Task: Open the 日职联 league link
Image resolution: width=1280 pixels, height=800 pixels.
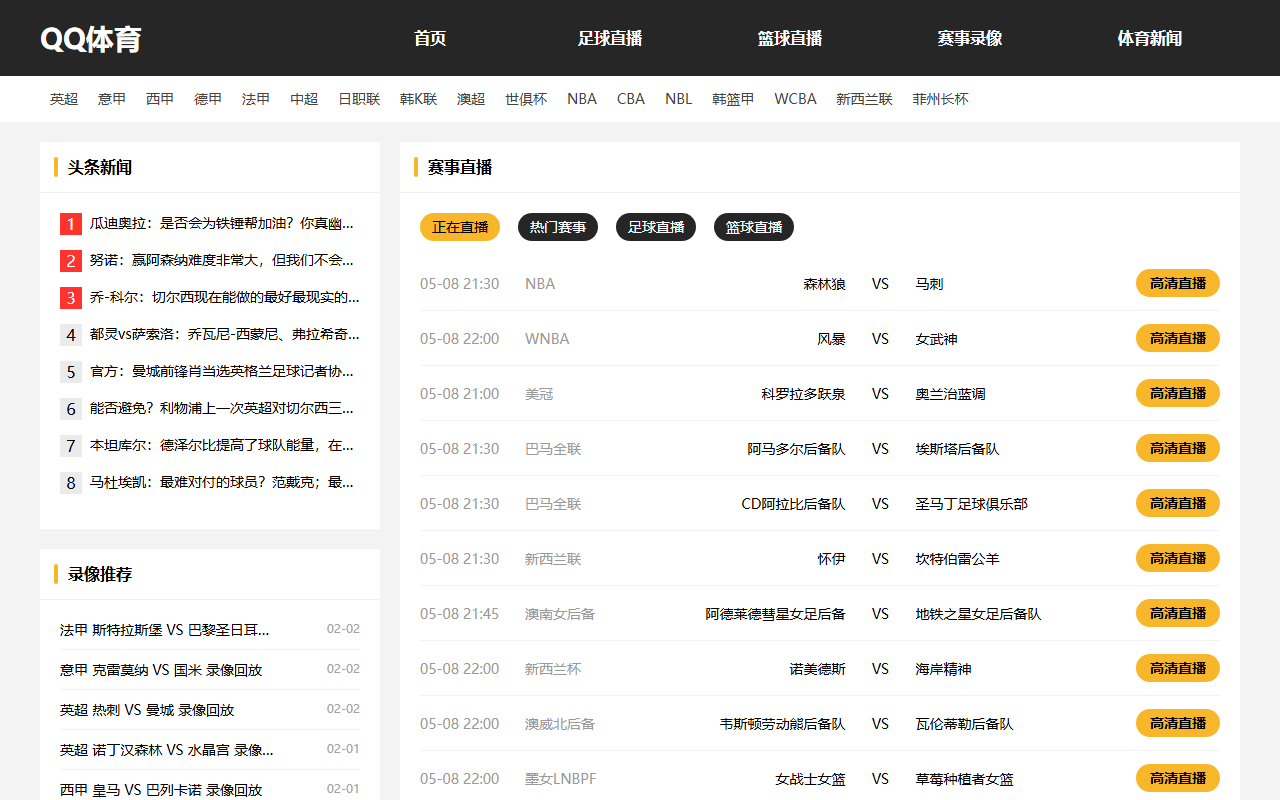Action: point(359,99)
